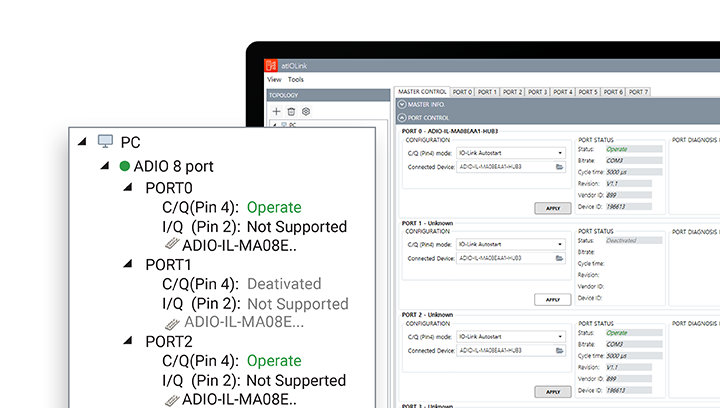Click the add (plus) icon in Topology
Screen dimensions: 720x408
tap(276, 111)
